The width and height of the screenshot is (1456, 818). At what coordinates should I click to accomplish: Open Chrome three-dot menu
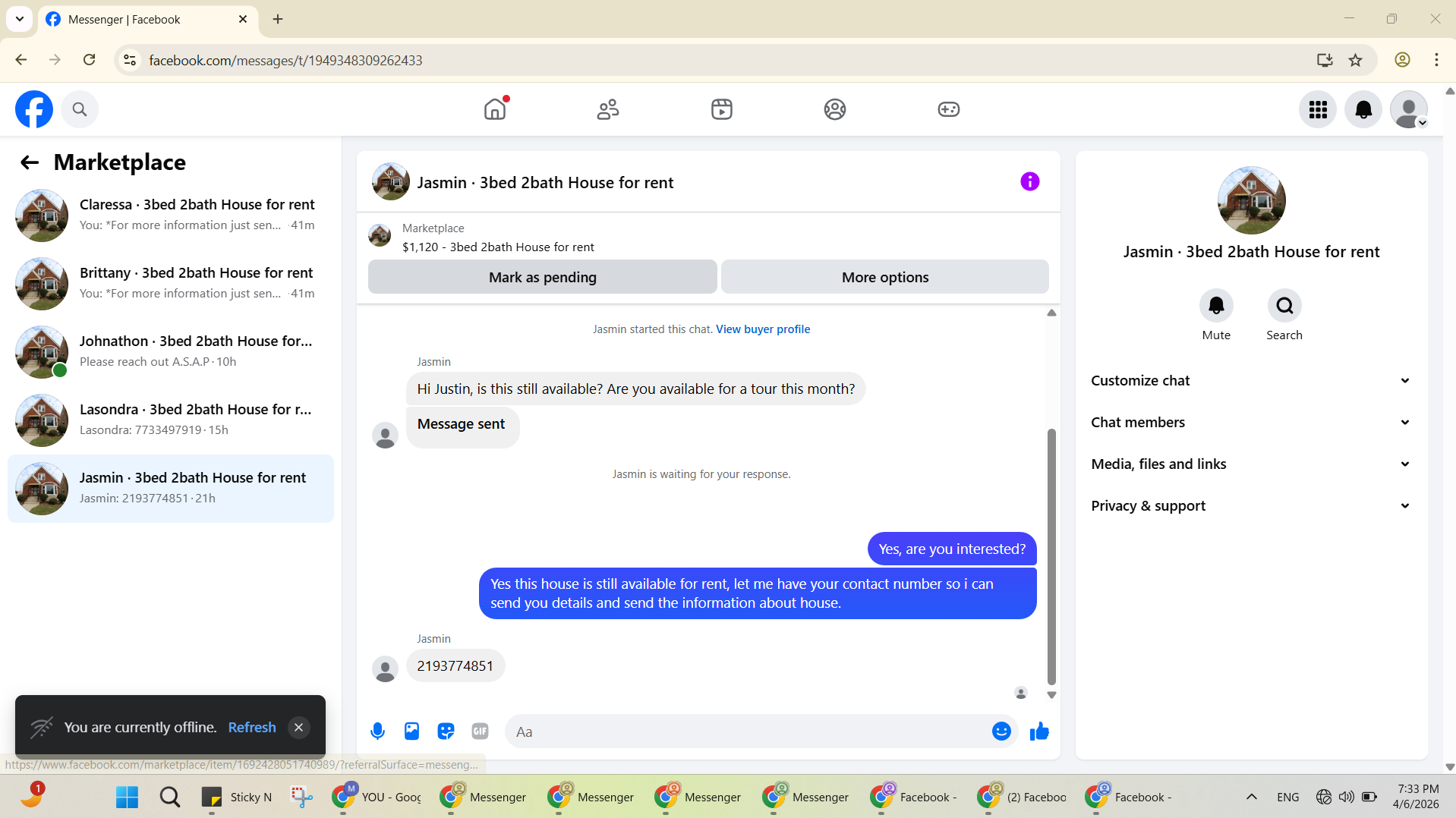click(x=1436, y=60)
